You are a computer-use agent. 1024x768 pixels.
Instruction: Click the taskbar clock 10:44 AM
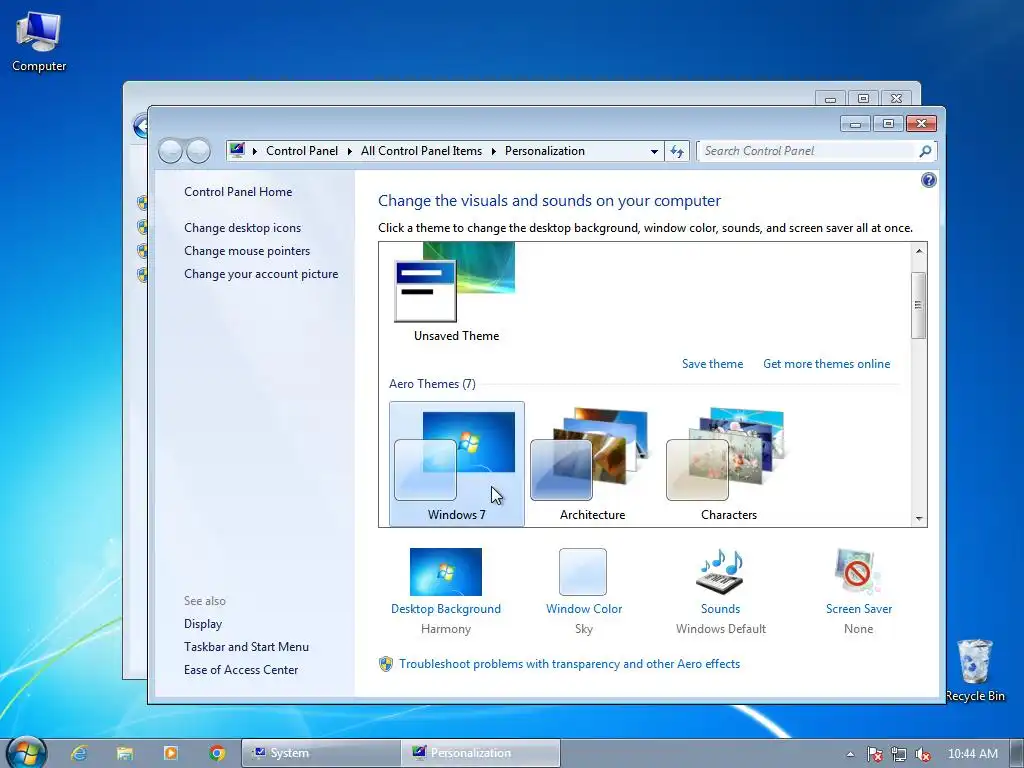972,754
